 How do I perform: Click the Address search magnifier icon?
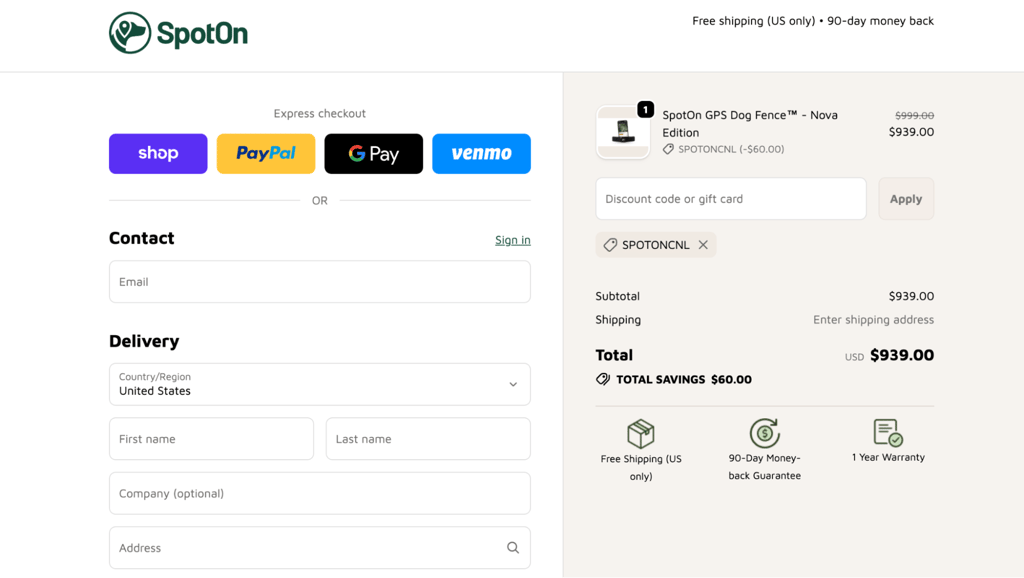click(513, 547)
